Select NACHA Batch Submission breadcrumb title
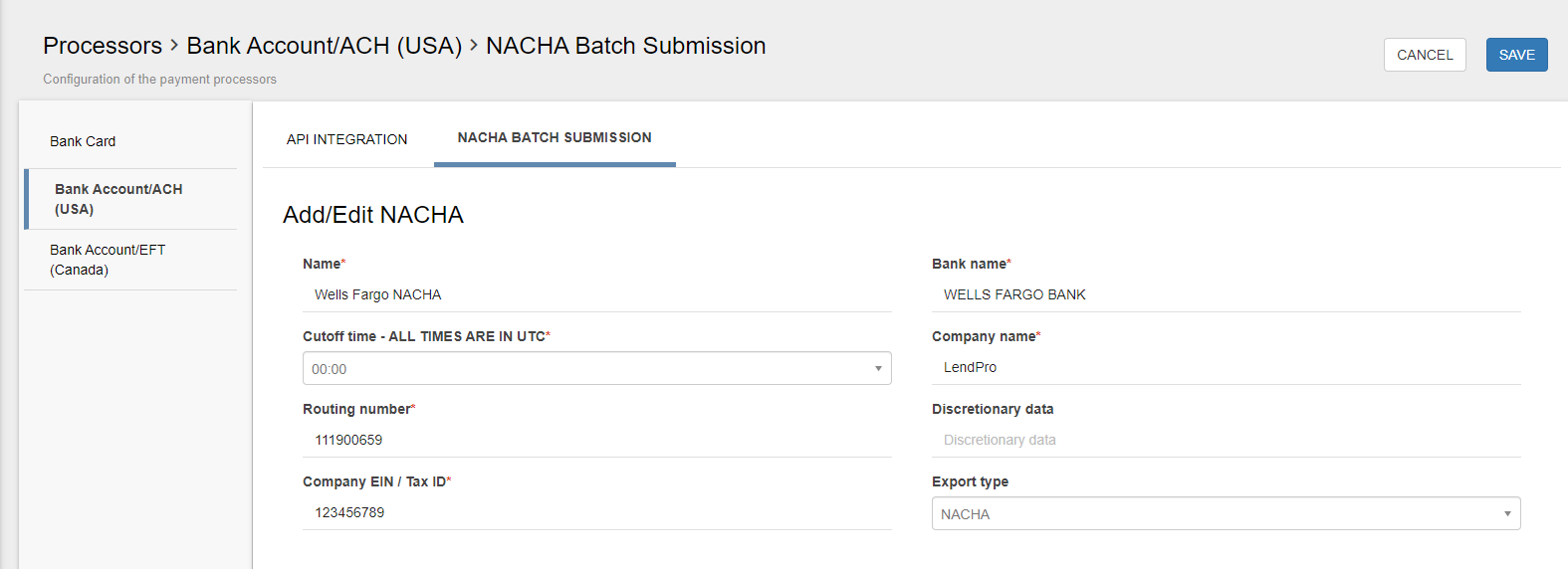 tap(626, 46)
